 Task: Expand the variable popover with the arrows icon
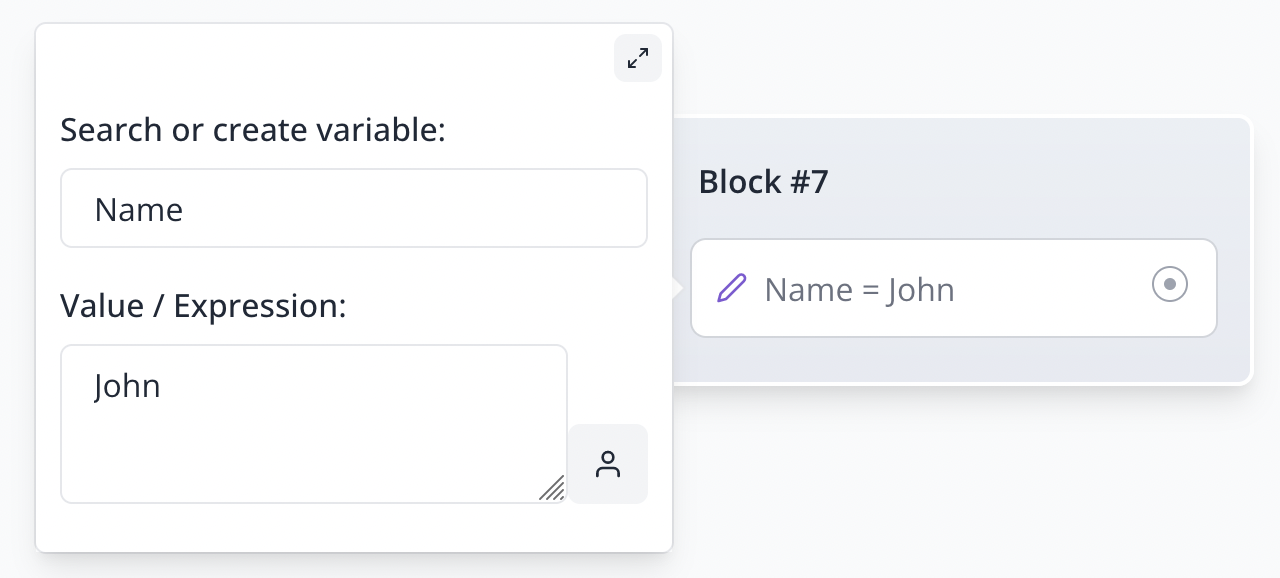(x=637, y=59)
